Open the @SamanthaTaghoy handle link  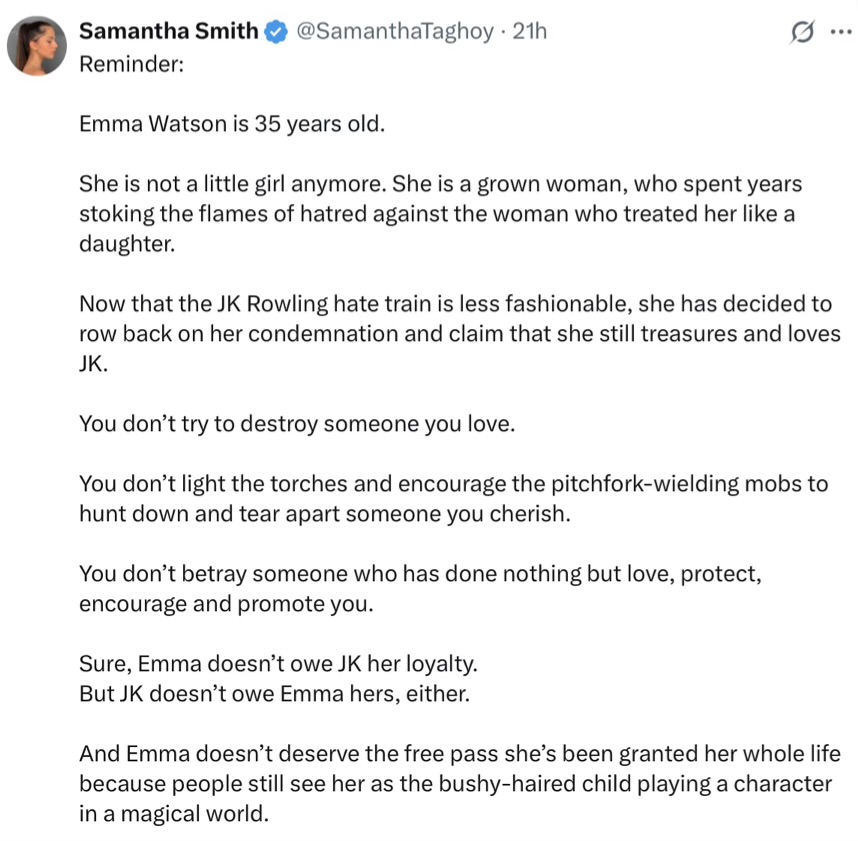coord(395,32)
